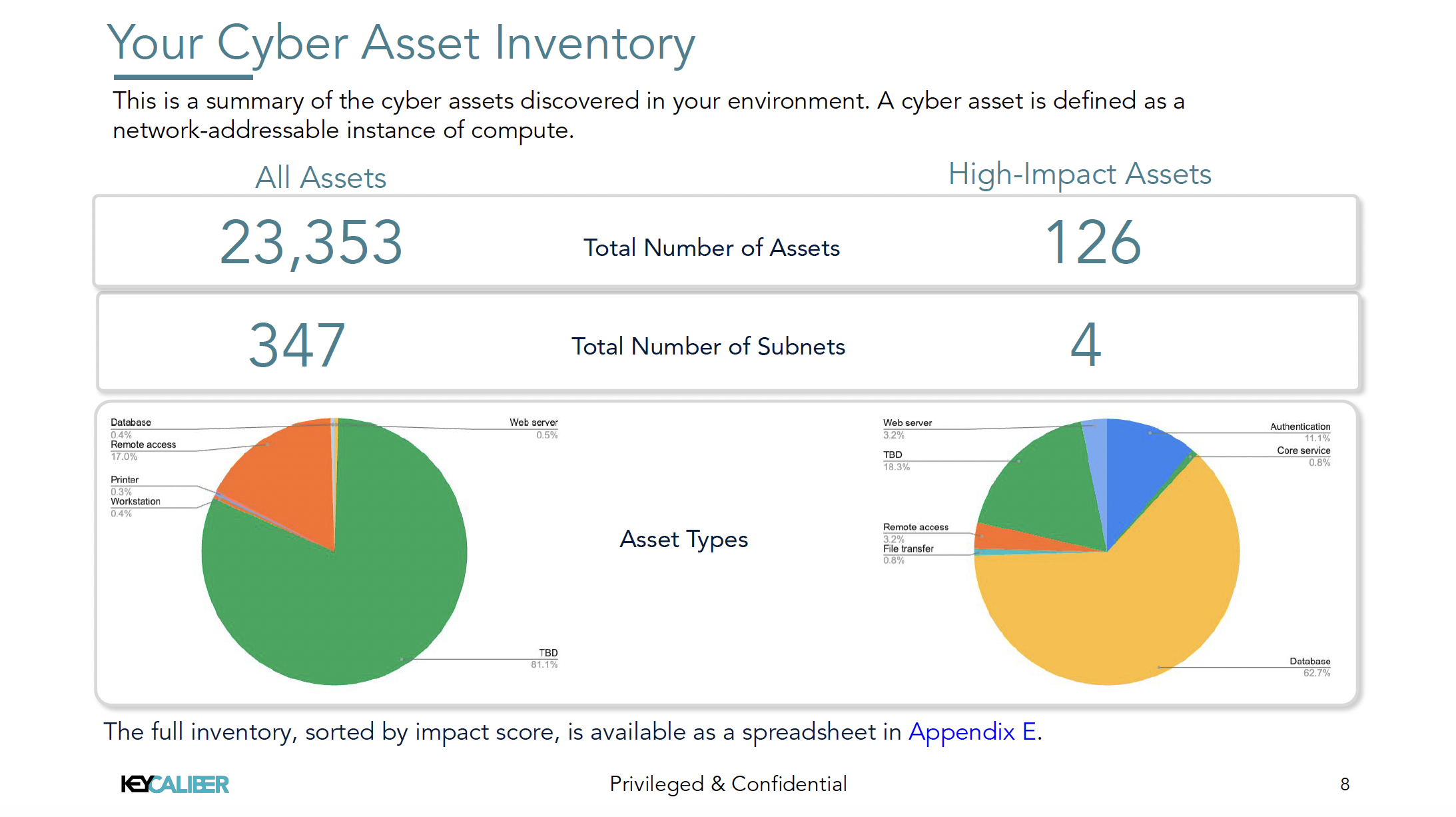
Task: Open the Appendix E link
Action: (x=972, y=732)
